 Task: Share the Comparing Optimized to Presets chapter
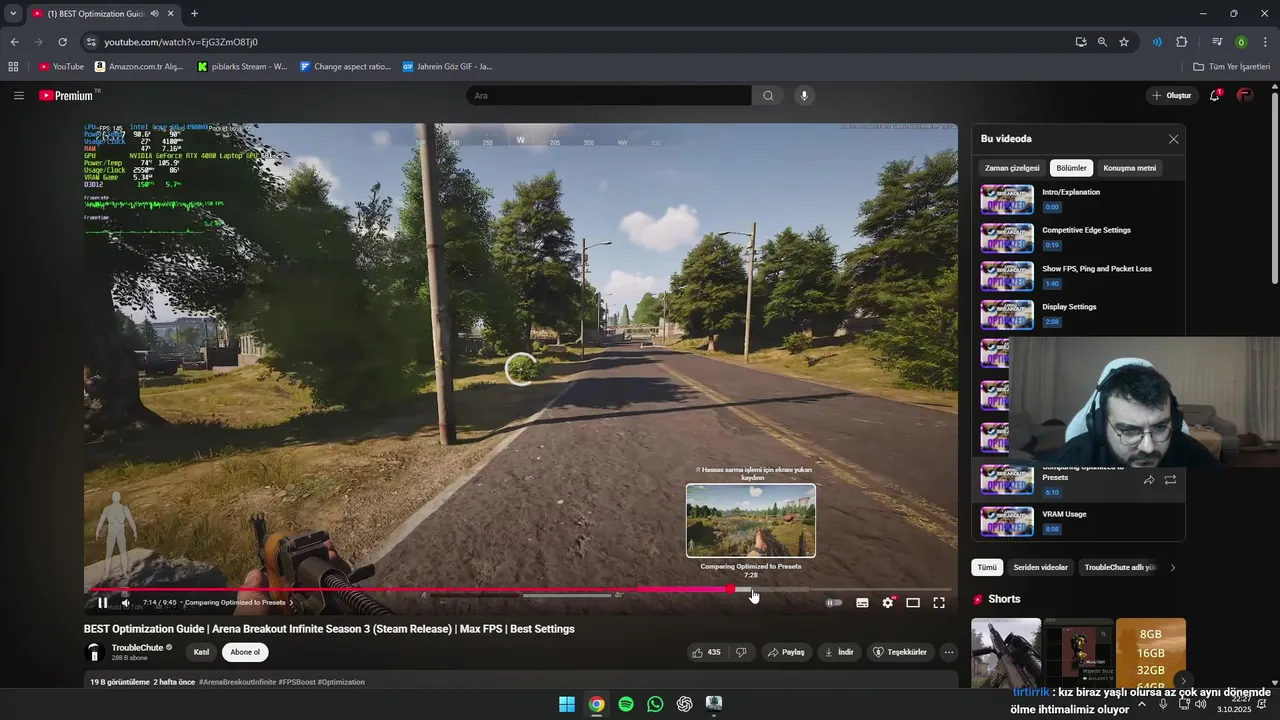[x=1149, y=480]
